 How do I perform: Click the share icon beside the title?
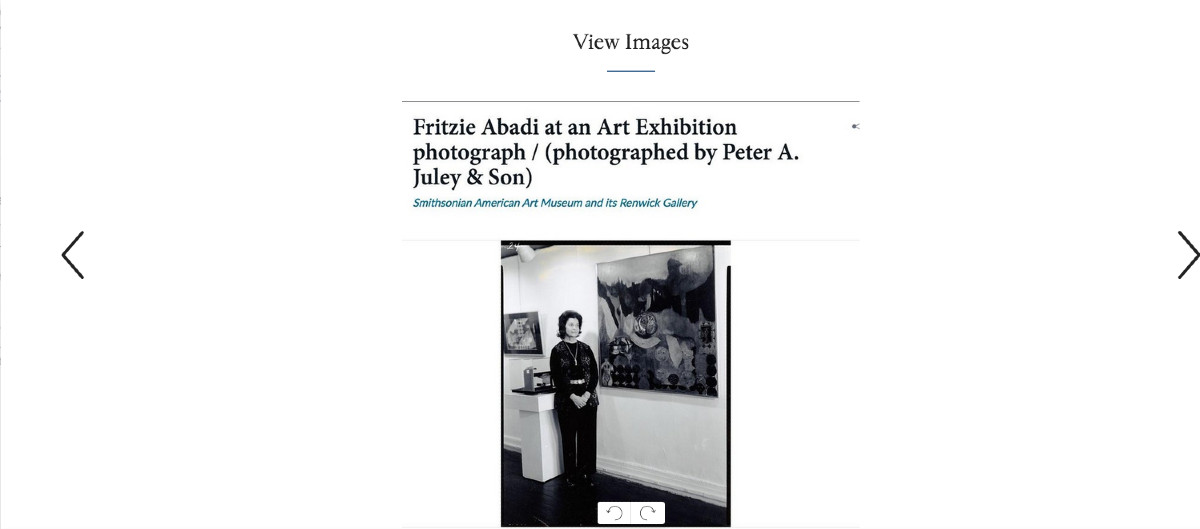pyautogui.click(x=855, y=127)
